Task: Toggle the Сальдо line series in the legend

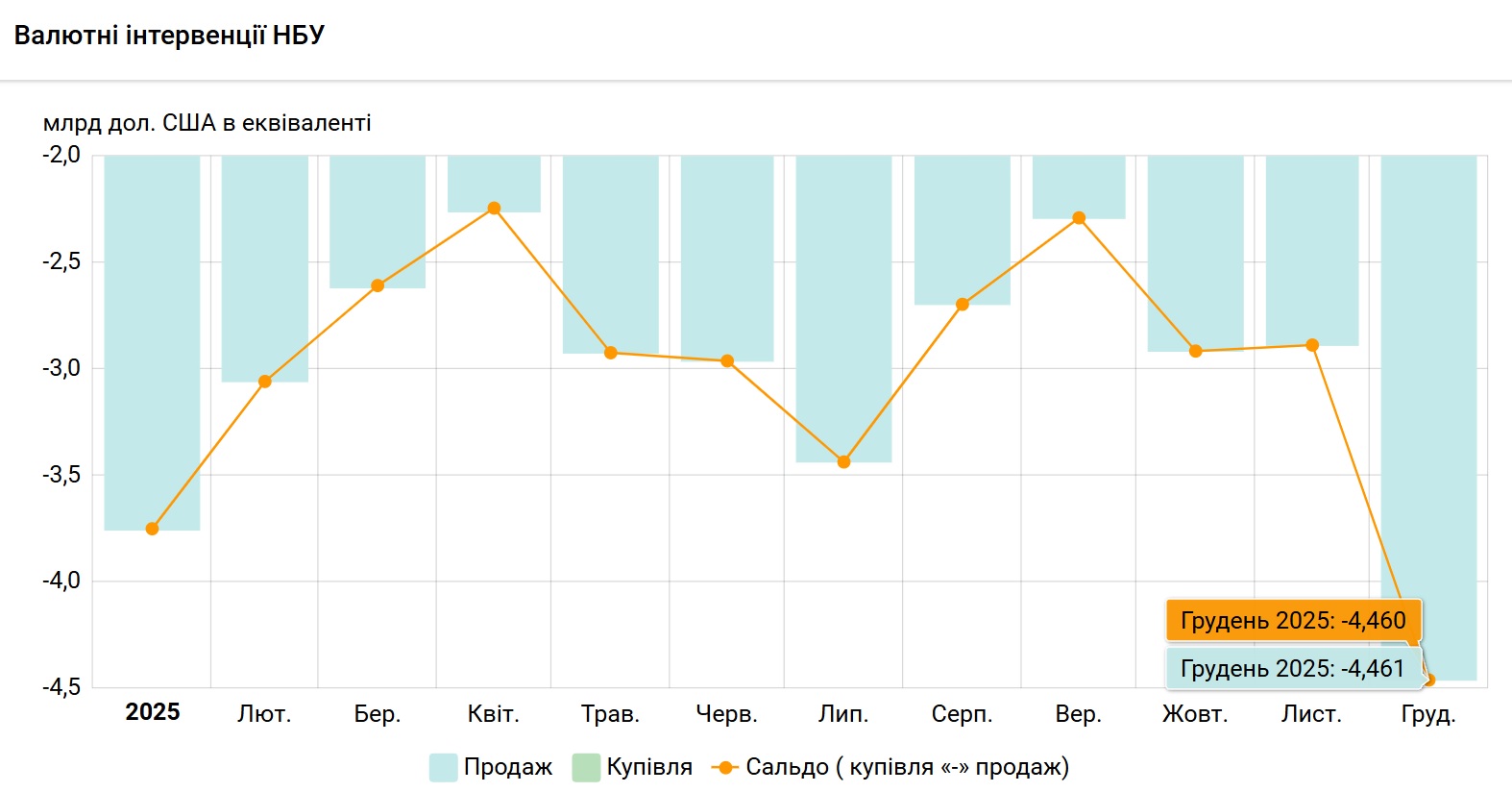Action: click(x=906, y=767)
